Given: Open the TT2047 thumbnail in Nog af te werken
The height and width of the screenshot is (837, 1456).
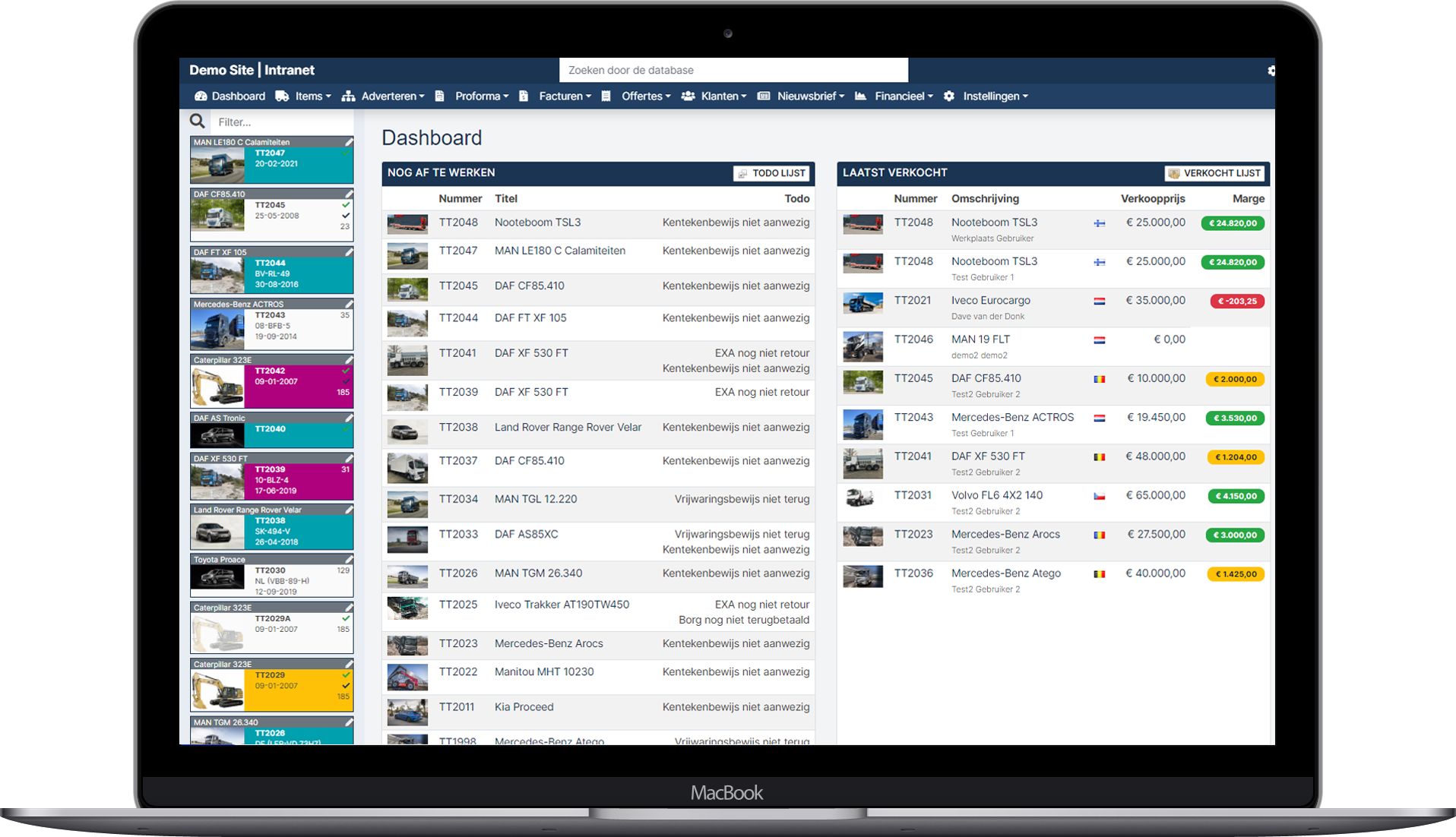Looking at the screenshot, I should (x=407, y=257).
